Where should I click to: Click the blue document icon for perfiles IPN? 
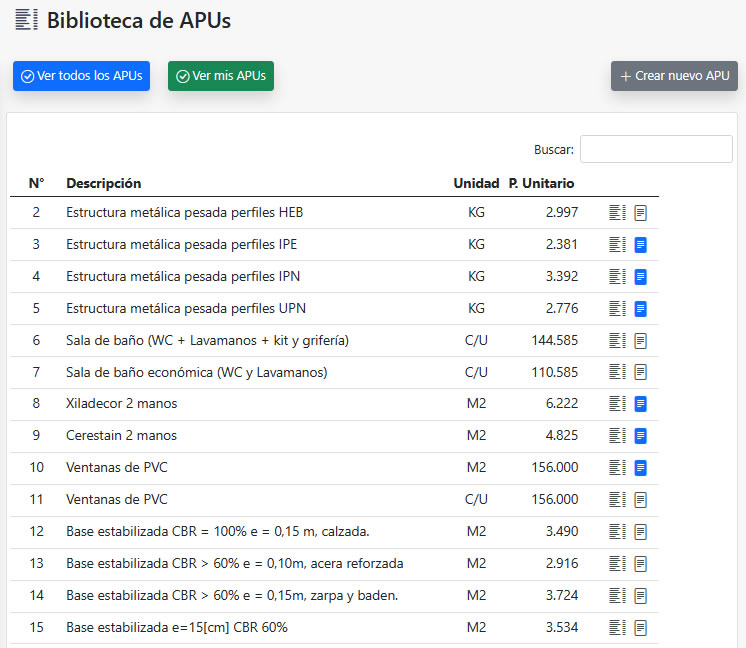pos(640,276)
